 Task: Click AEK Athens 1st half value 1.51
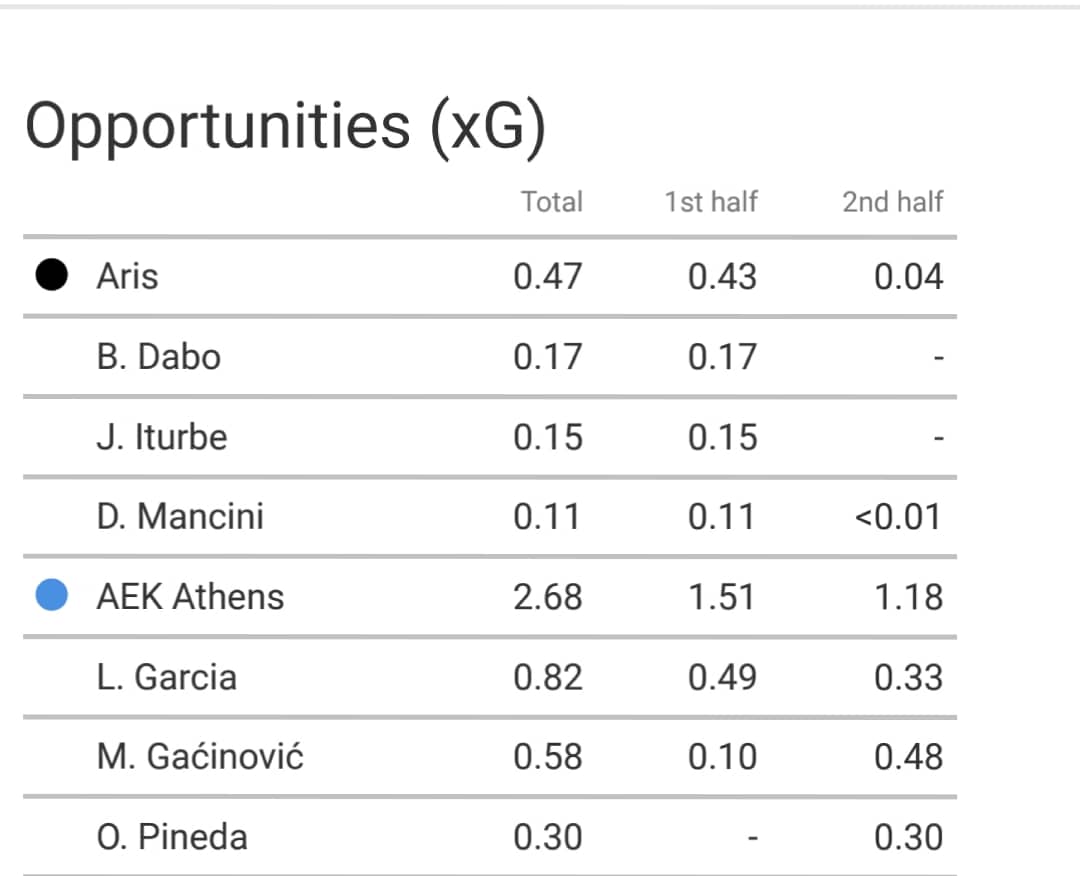722,596
